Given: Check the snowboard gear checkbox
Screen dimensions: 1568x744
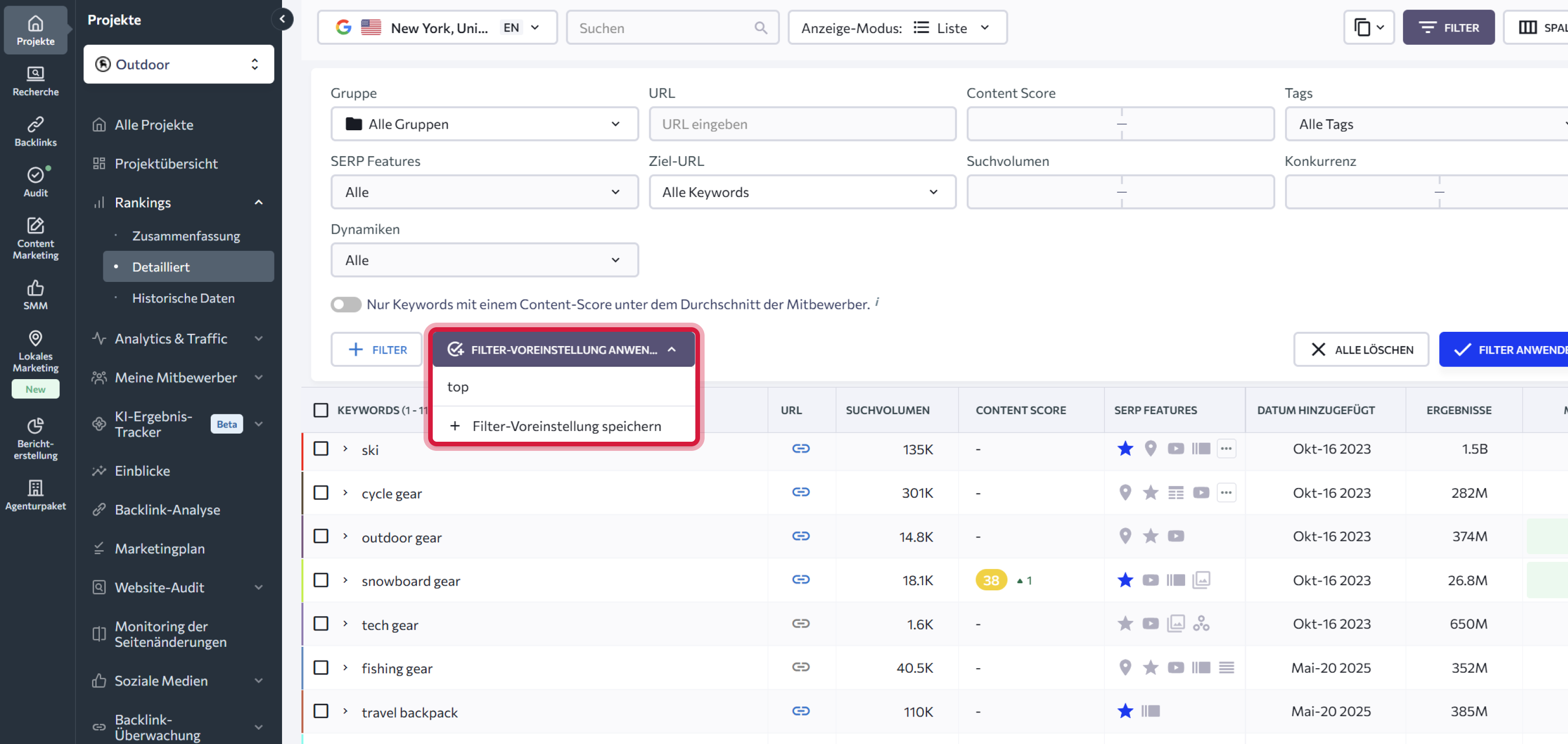Looking at the screenshot, I should tap(321, 580).
